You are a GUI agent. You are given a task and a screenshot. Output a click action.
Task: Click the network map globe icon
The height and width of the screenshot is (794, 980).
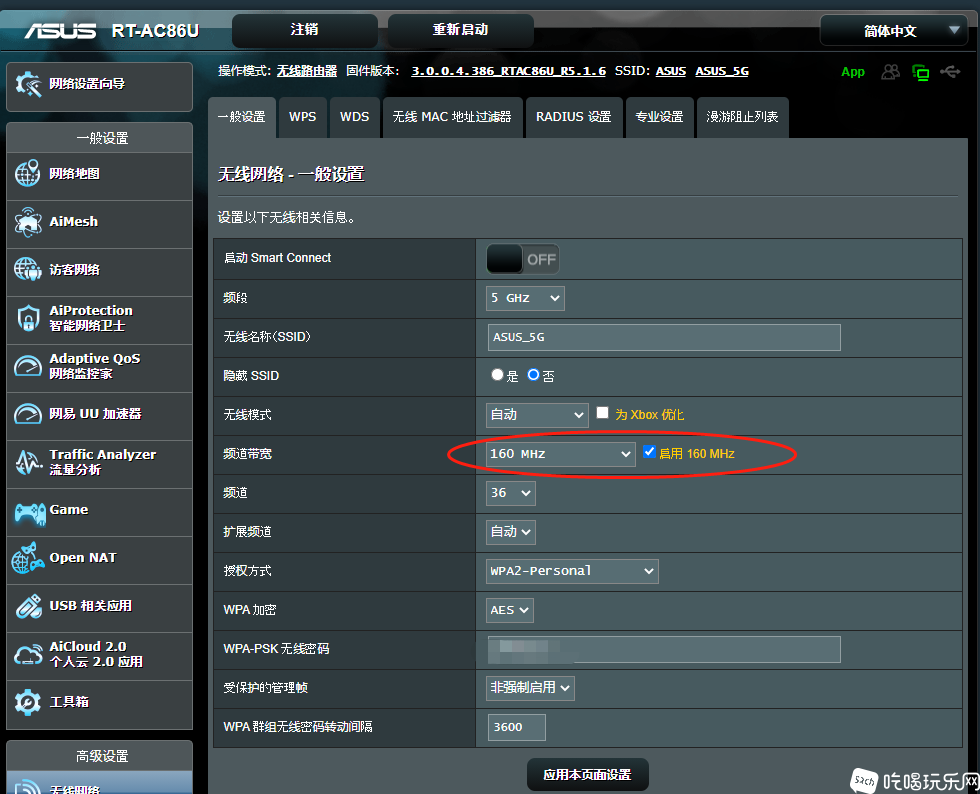pyautogui.click(x=28, y=174)
